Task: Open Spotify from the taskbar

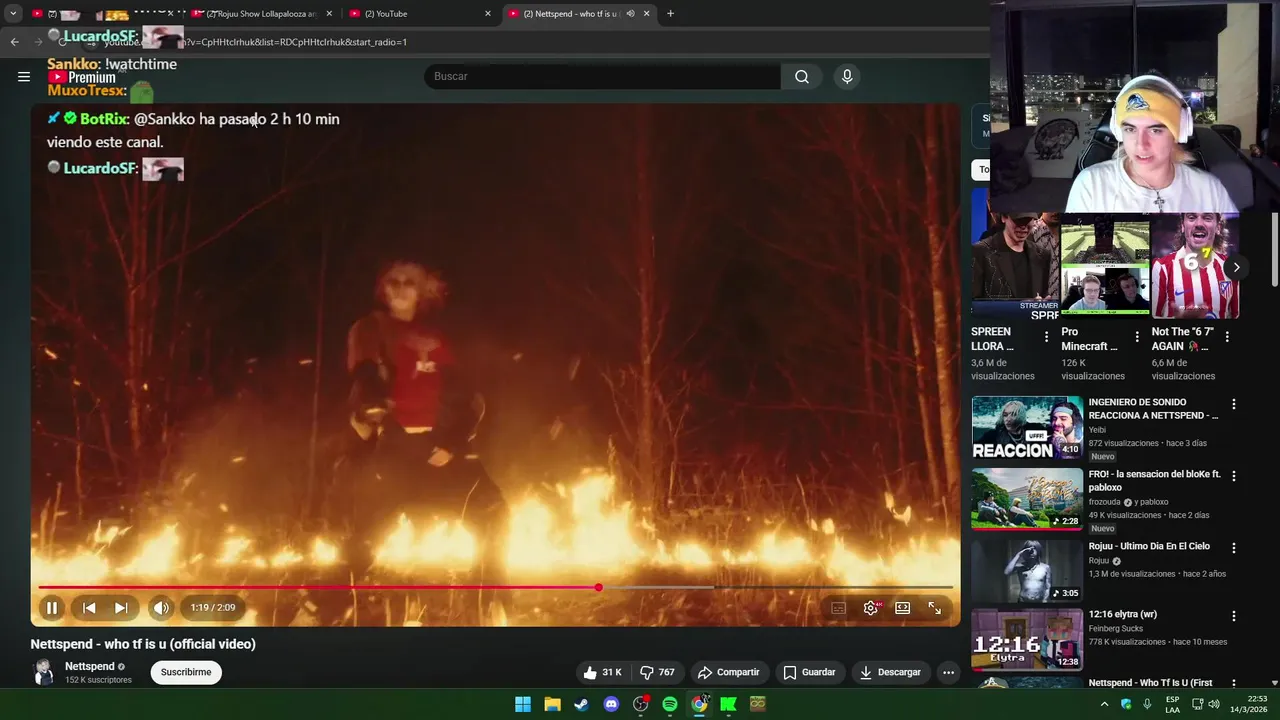Action: (x=670, y=704)
